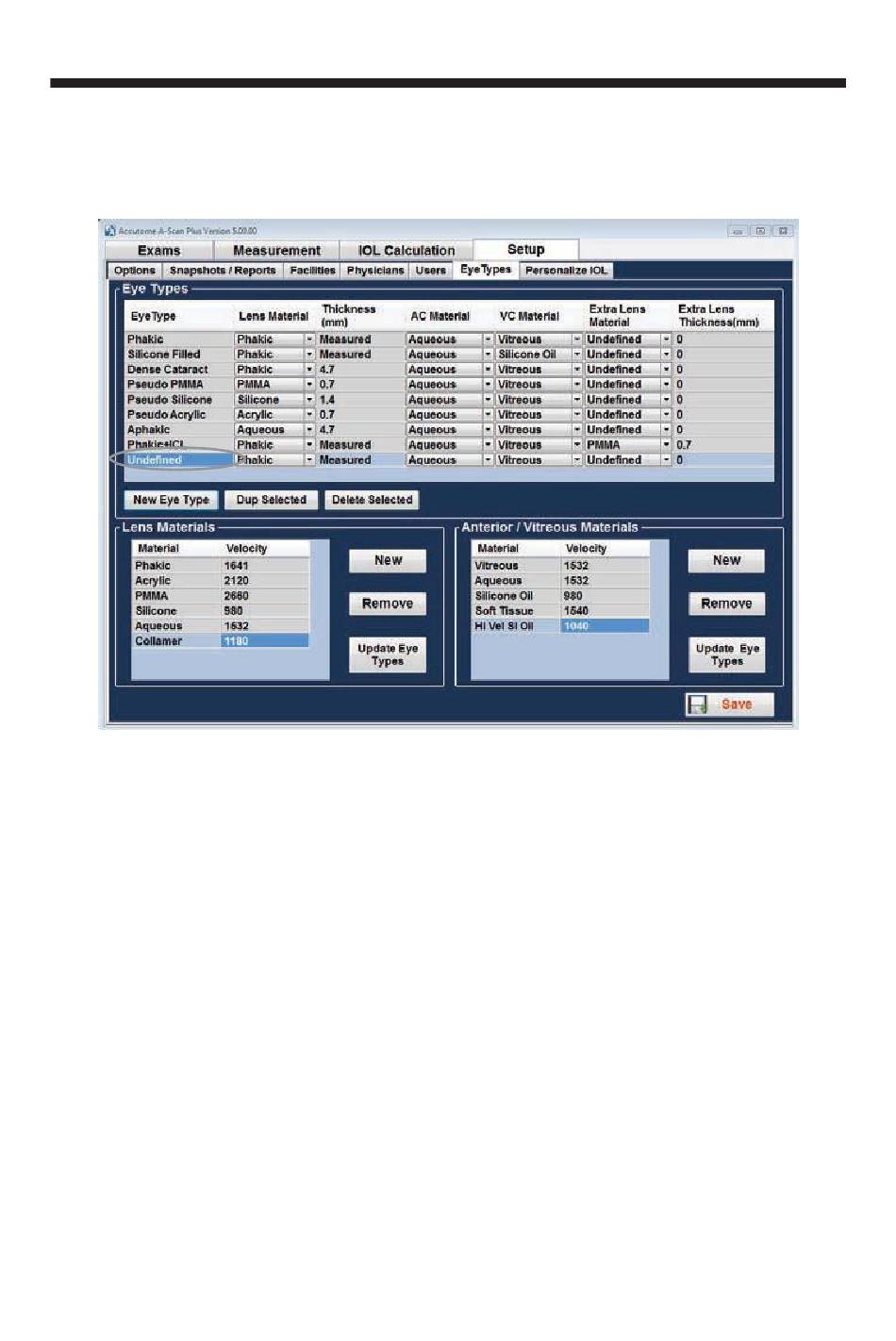The height and width of the screenshot is (1341, 896).
Task: Click Update Eye Types in Anterior / Vitreous panel
Action: coord(726,654)
